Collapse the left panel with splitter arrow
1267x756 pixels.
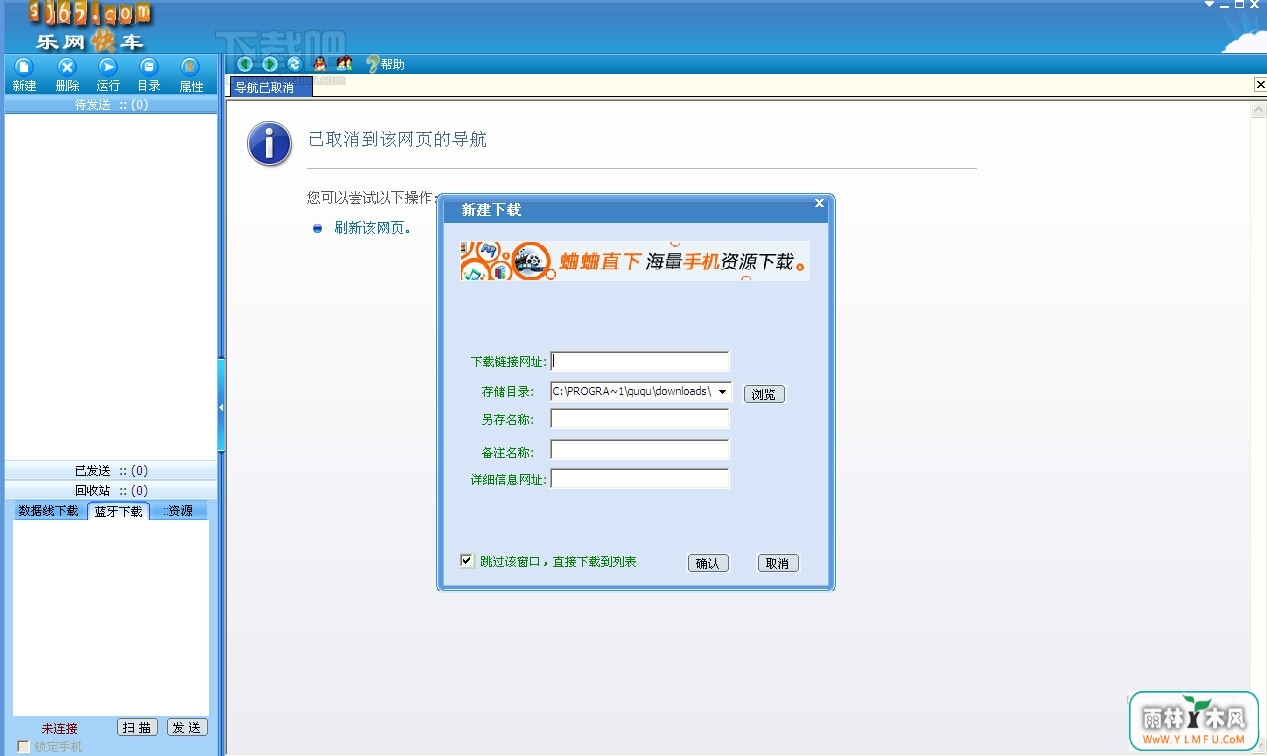coord(221,407)
